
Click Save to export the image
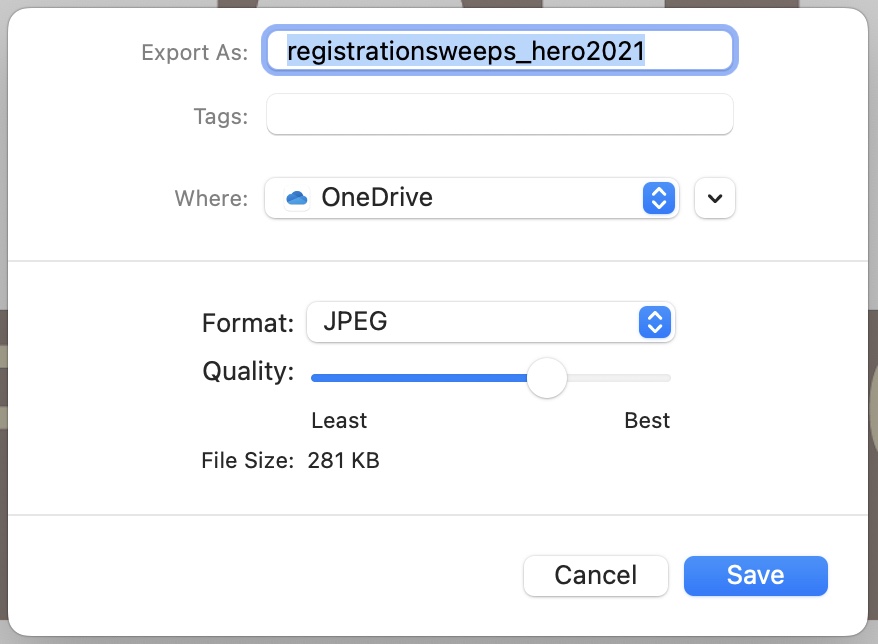(755, 575)
